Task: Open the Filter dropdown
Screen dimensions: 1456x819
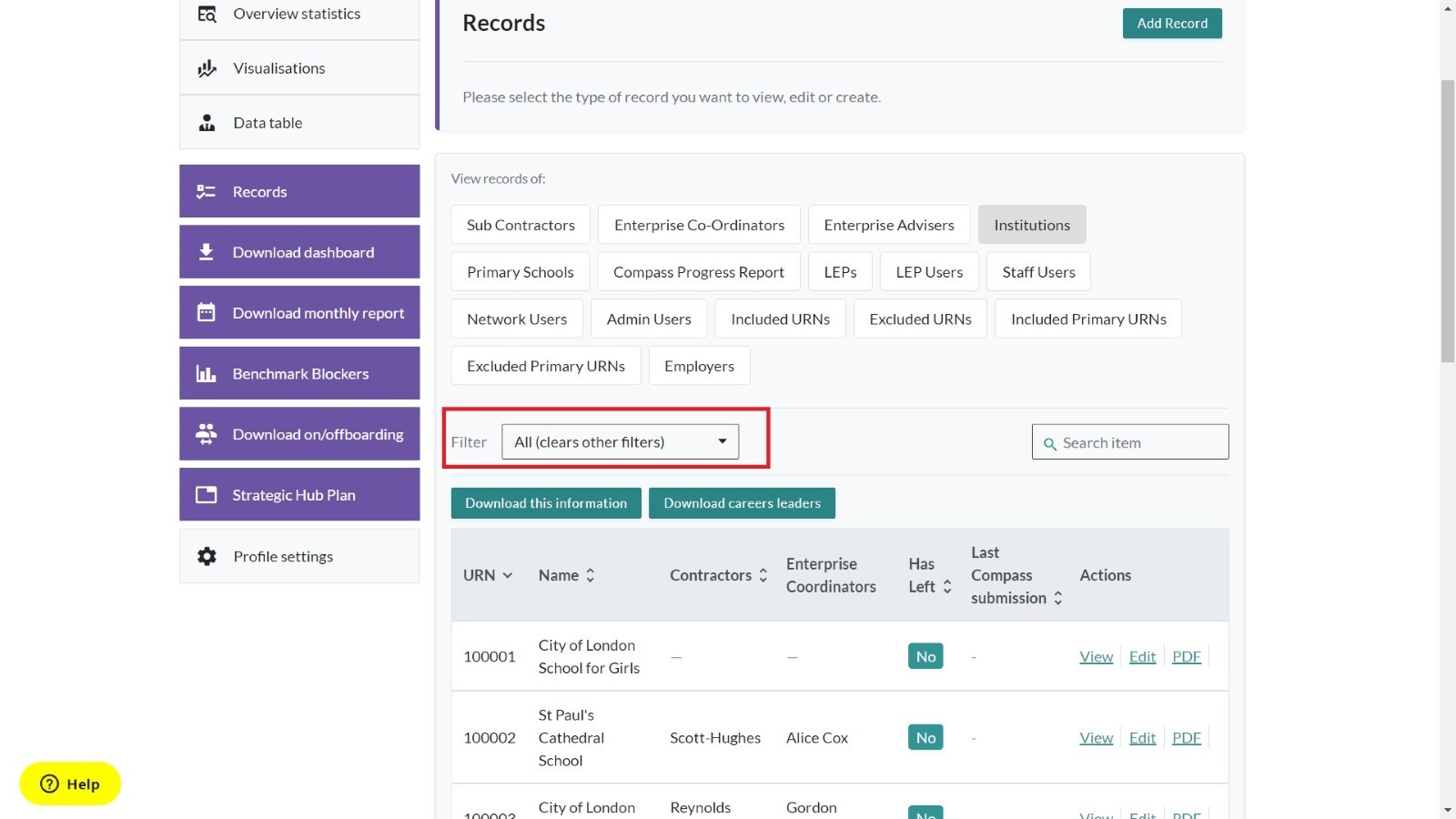Action: pos(620,442)
